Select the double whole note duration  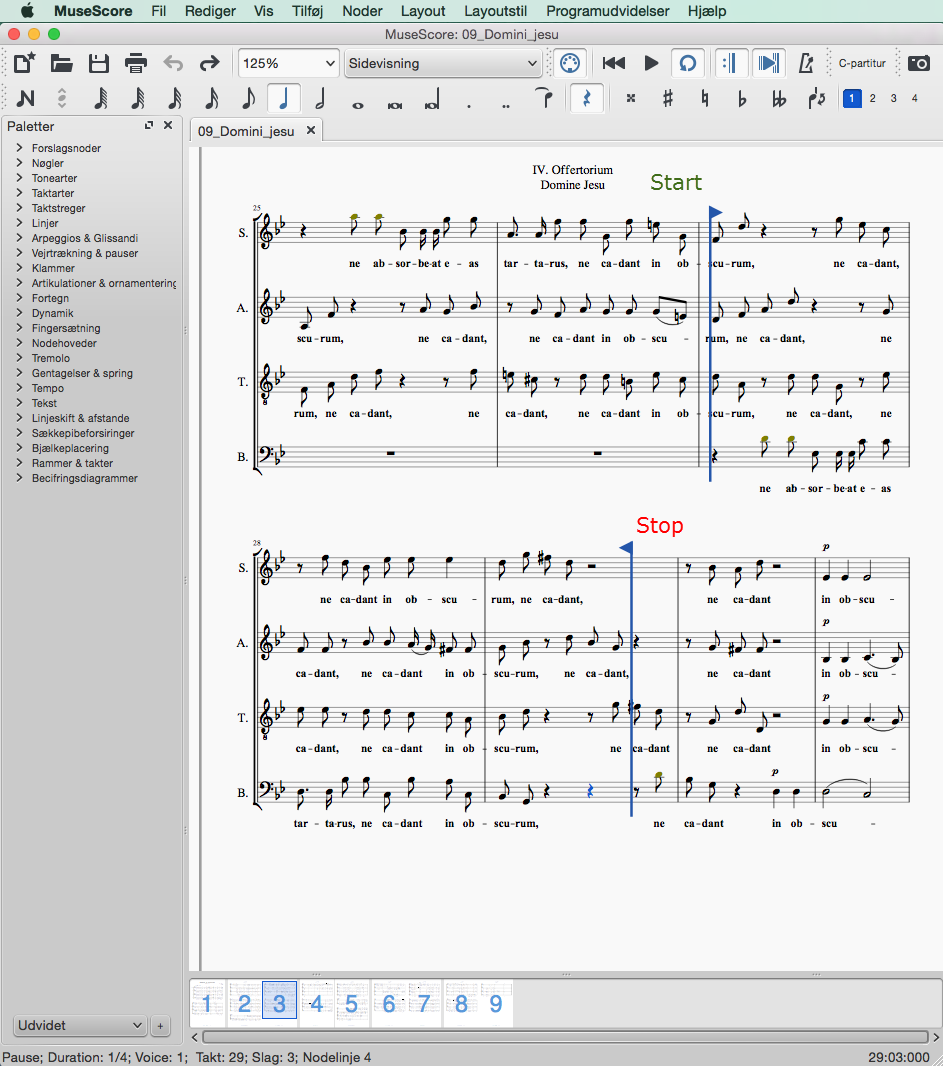click(394, 105)
